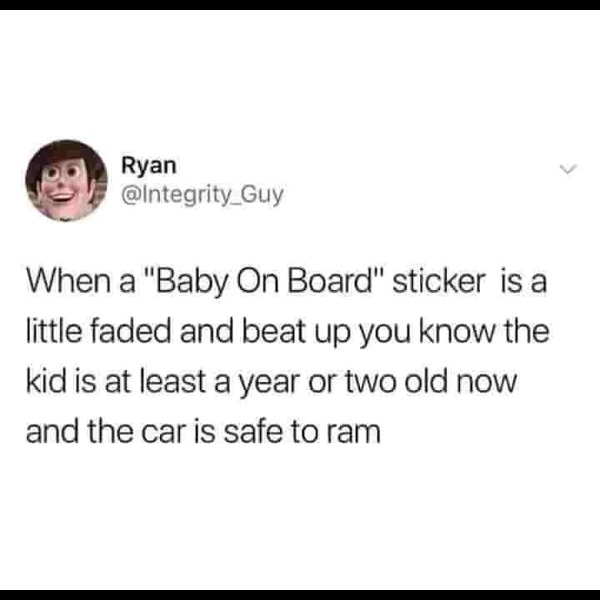Visit the @Integrity_Guy handle
This screenshot has width=600, height=600.
(202, 194)
